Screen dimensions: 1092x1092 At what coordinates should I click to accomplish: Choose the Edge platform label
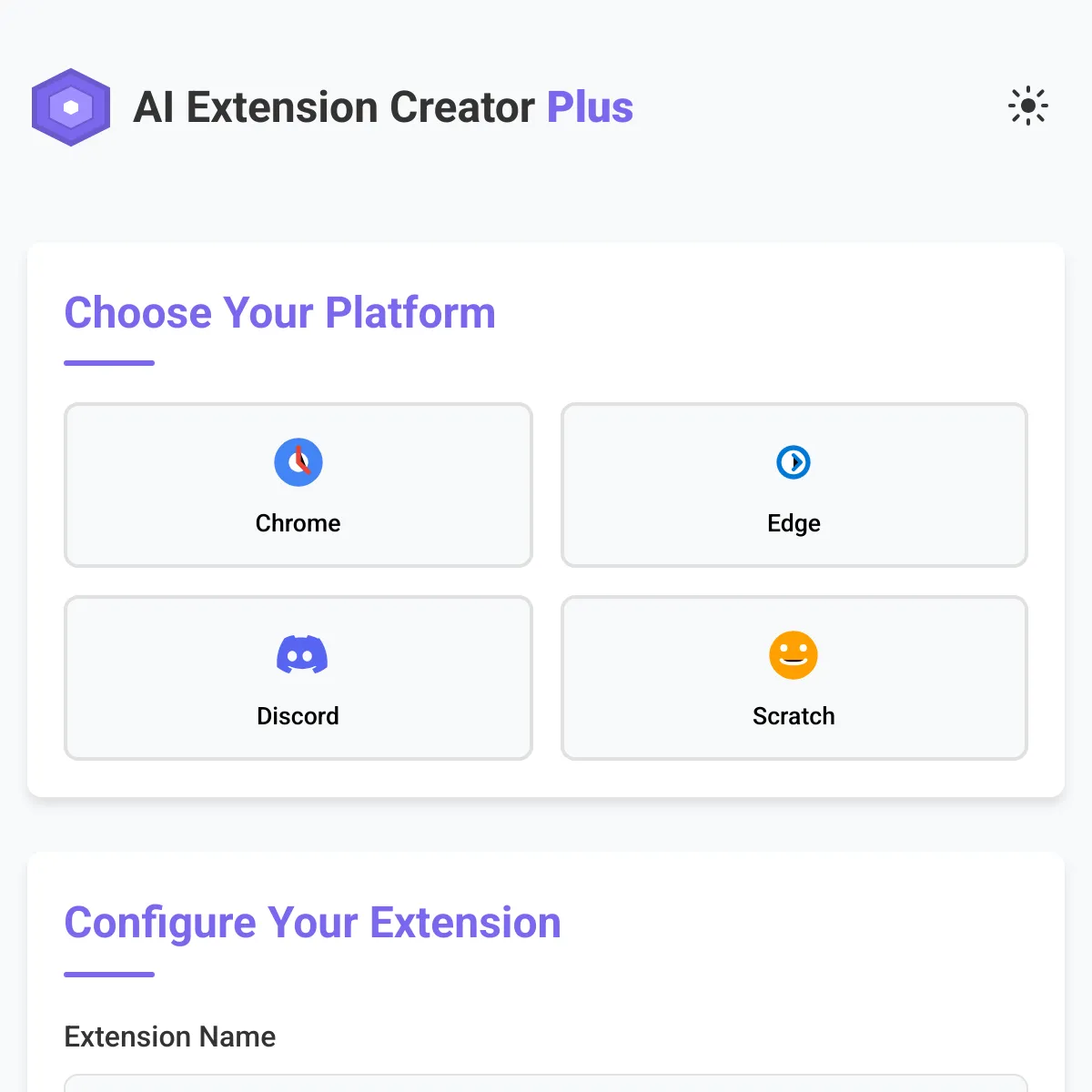794,523
